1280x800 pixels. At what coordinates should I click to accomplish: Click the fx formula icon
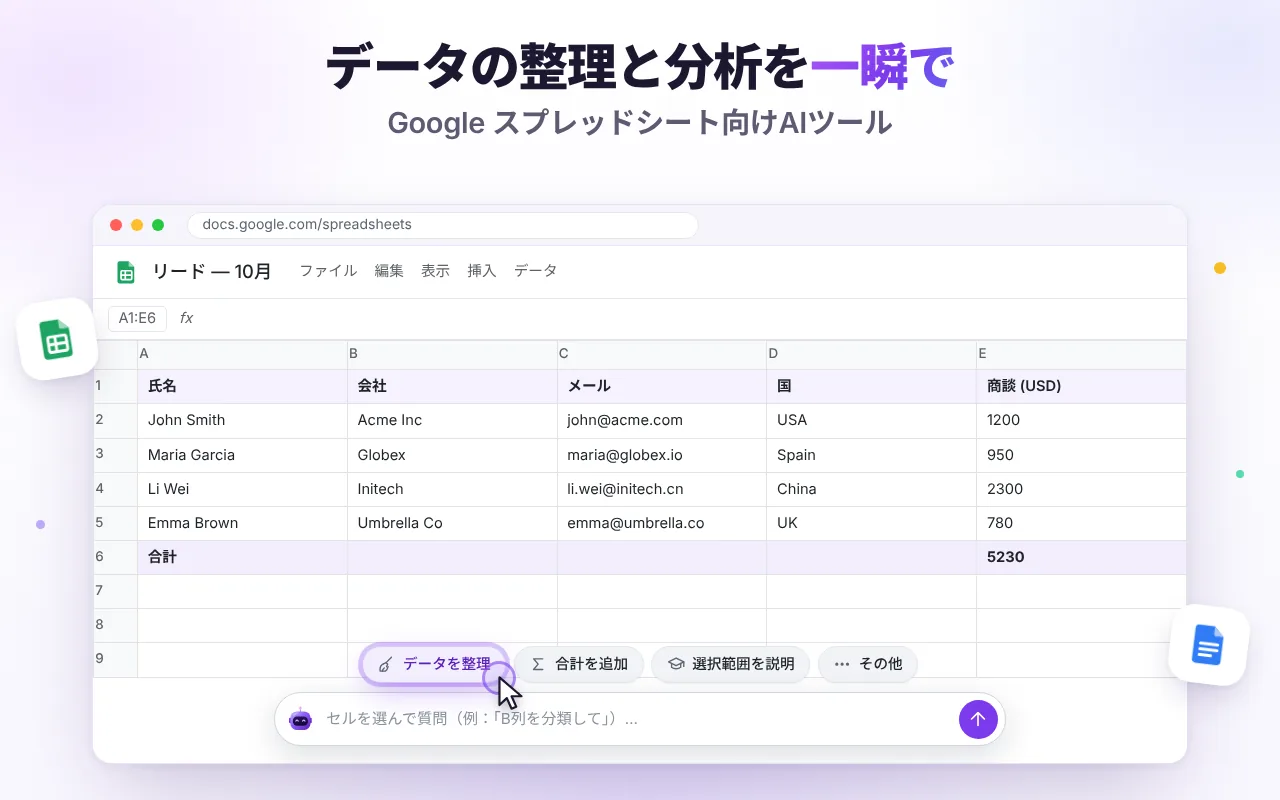(x=186, y=318)
